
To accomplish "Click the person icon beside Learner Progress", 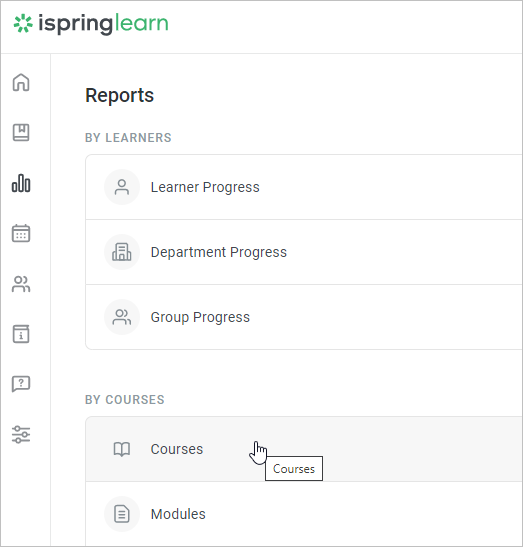I will [x=122, y=187].
